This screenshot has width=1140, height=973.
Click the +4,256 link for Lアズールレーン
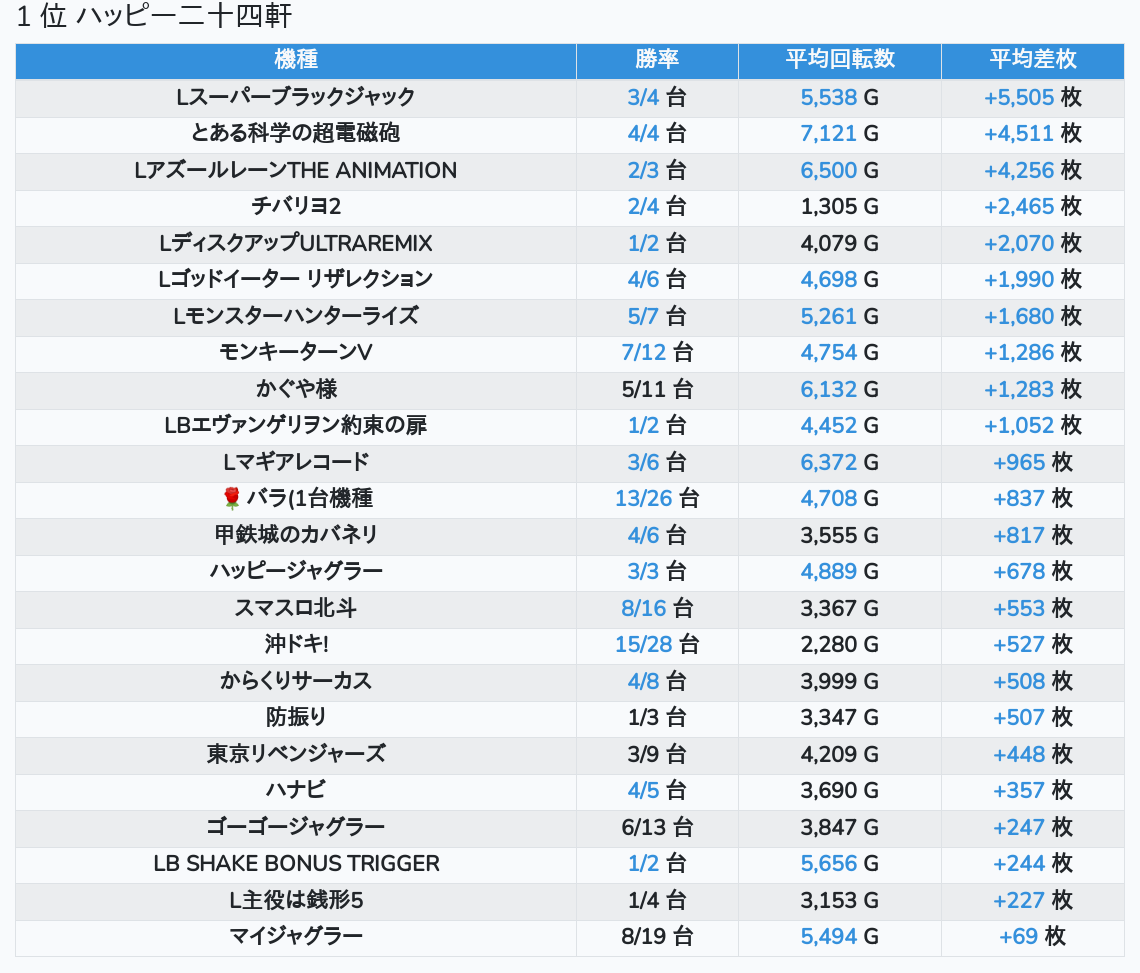pos(1019,170)
